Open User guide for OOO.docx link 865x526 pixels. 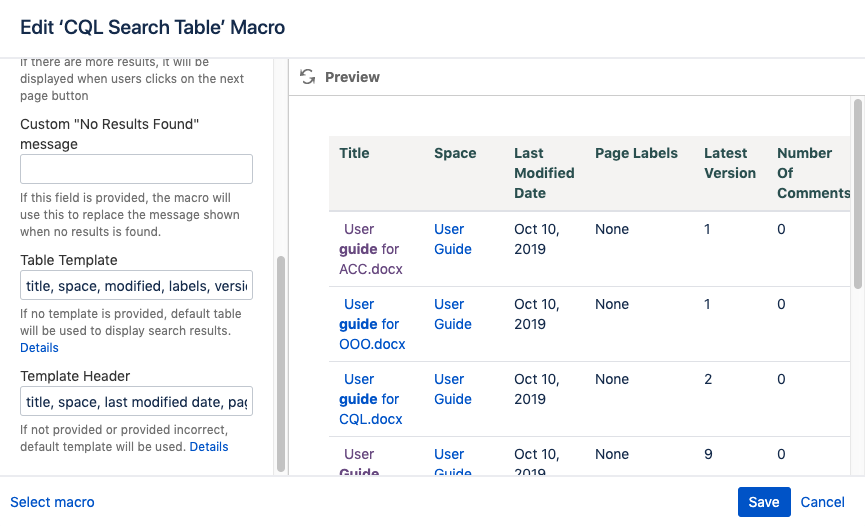(x=370, y=324)
